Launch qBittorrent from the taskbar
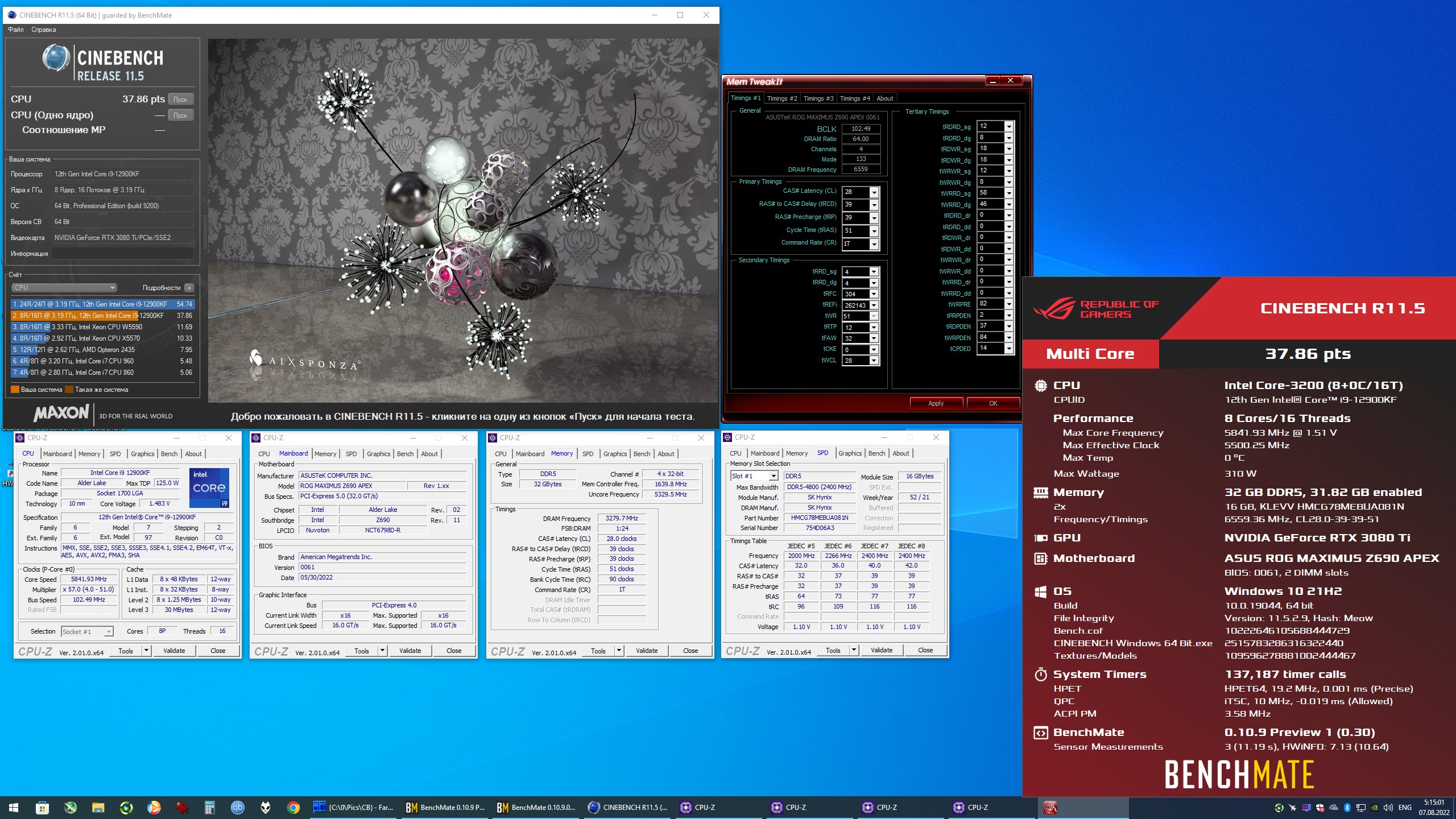This screenshot has height=819, width=1456. pyautogui.click(x=238, y=807)
